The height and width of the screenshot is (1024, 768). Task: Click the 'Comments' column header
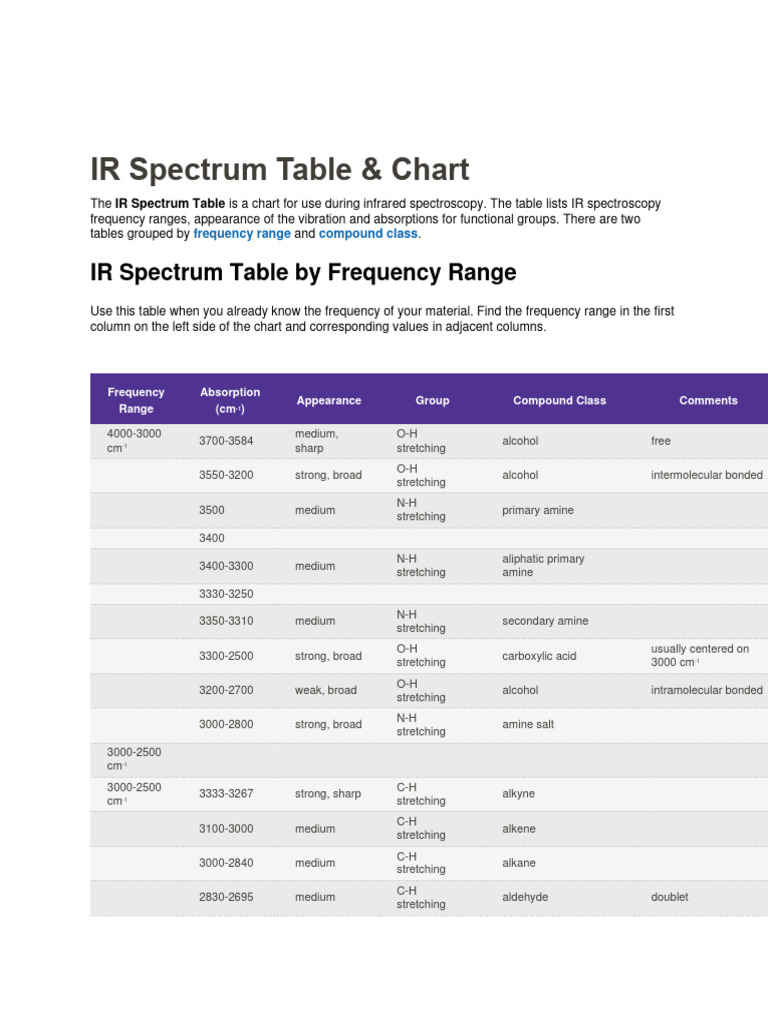coord(708,400)
